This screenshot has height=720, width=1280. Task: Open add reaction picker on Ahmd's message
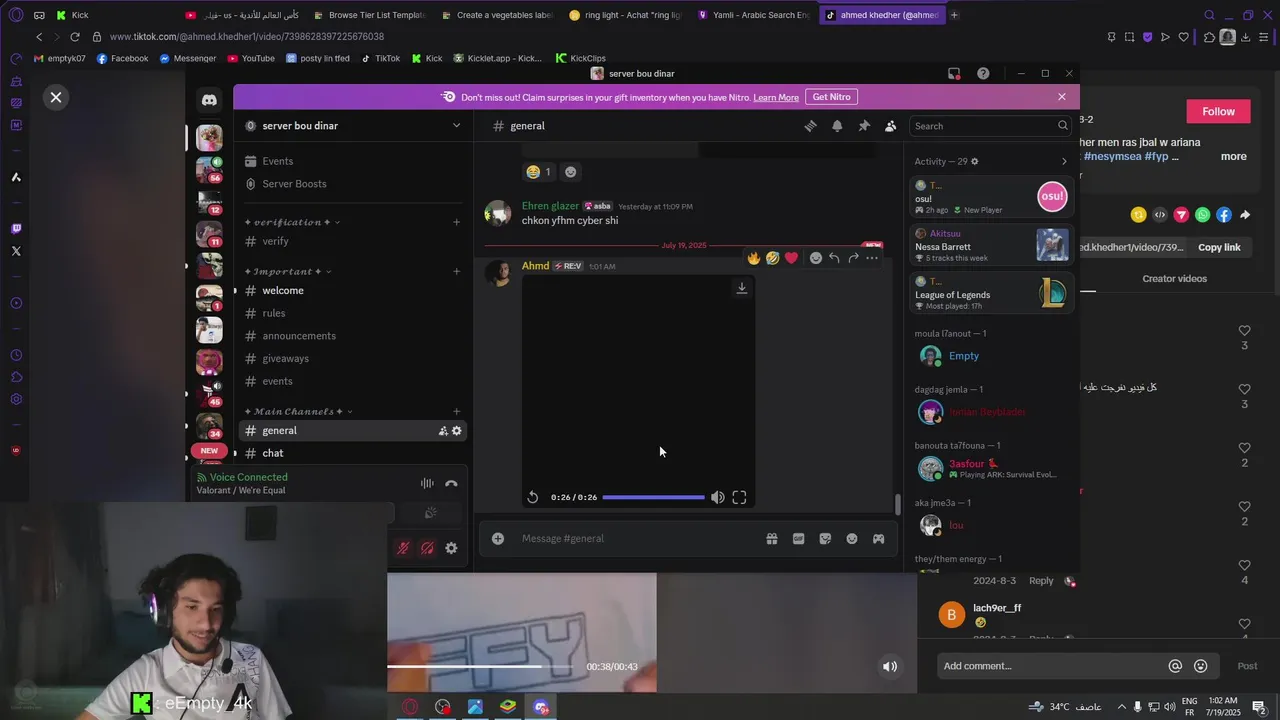point(815,258)
